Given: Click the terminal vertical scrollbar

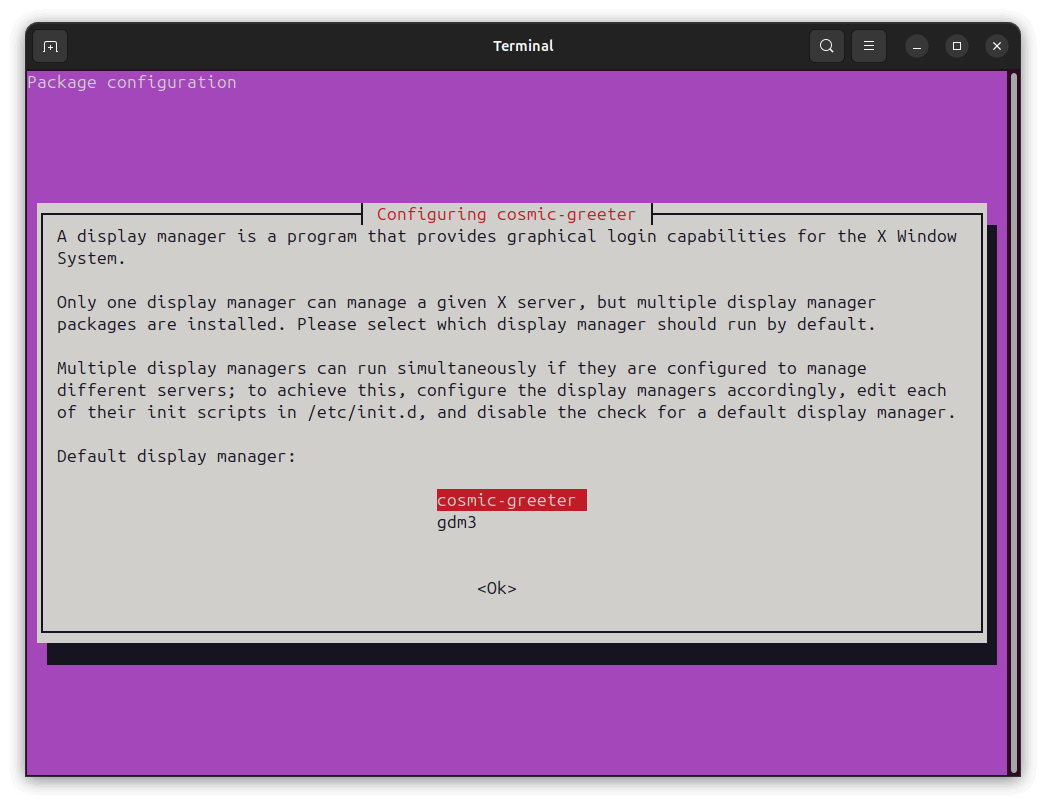Looking at the screenshot, I should [1013, 420].
